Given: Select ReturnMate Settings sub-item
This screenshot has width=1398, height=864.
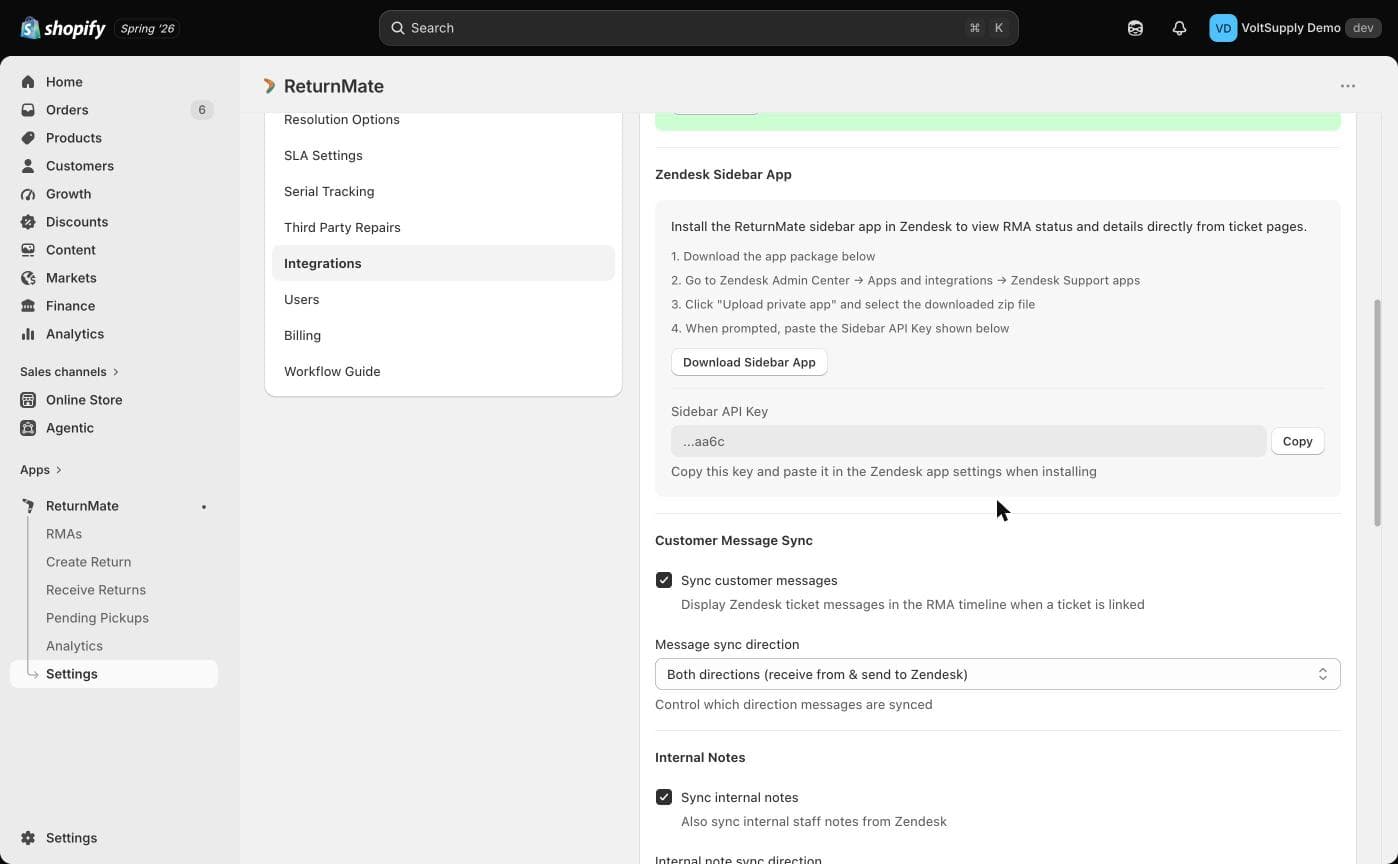Looking at the screenshot, I should tap(114, 674).
